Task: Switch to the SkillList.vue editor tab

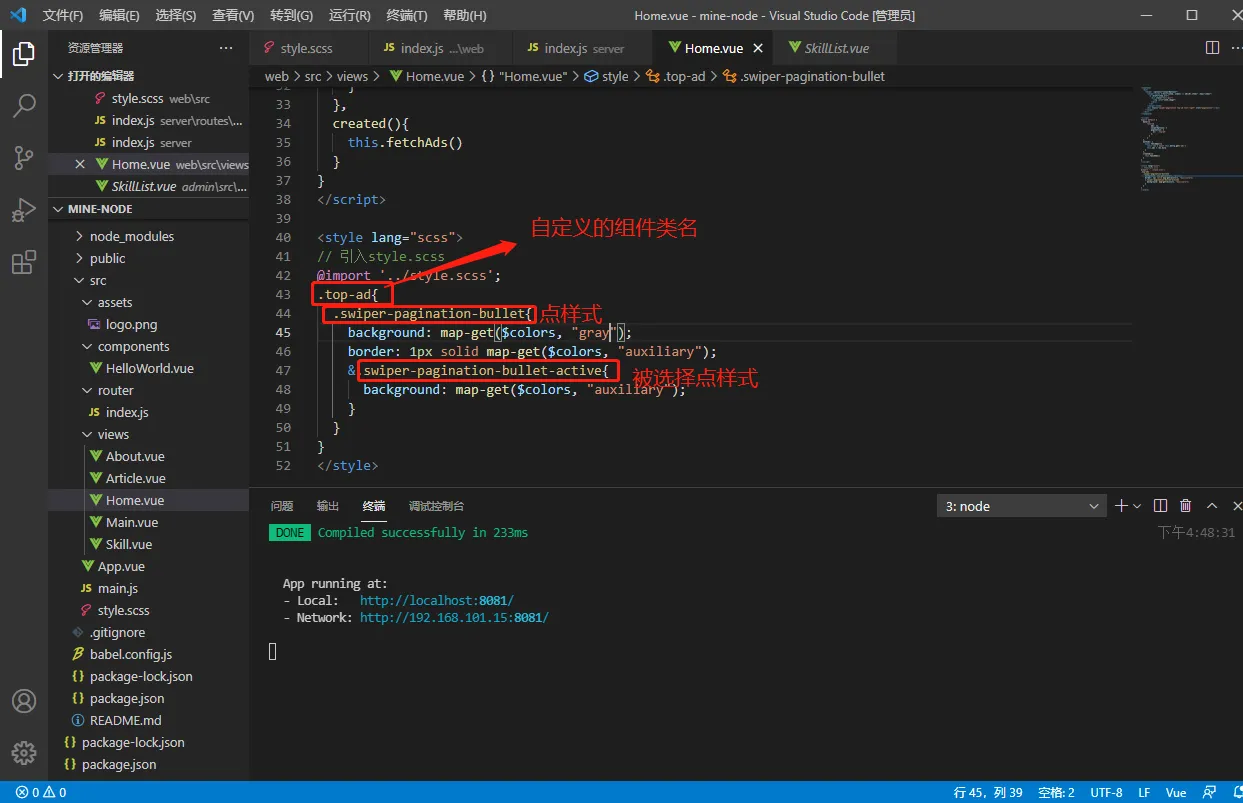Action: tap(837, 48)
